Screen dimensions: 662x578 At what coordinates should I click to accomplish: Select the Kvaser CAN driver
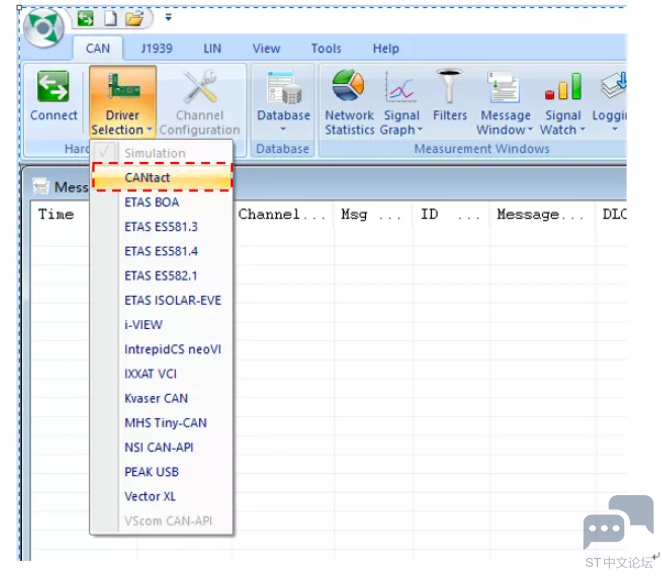click(162, 398)
